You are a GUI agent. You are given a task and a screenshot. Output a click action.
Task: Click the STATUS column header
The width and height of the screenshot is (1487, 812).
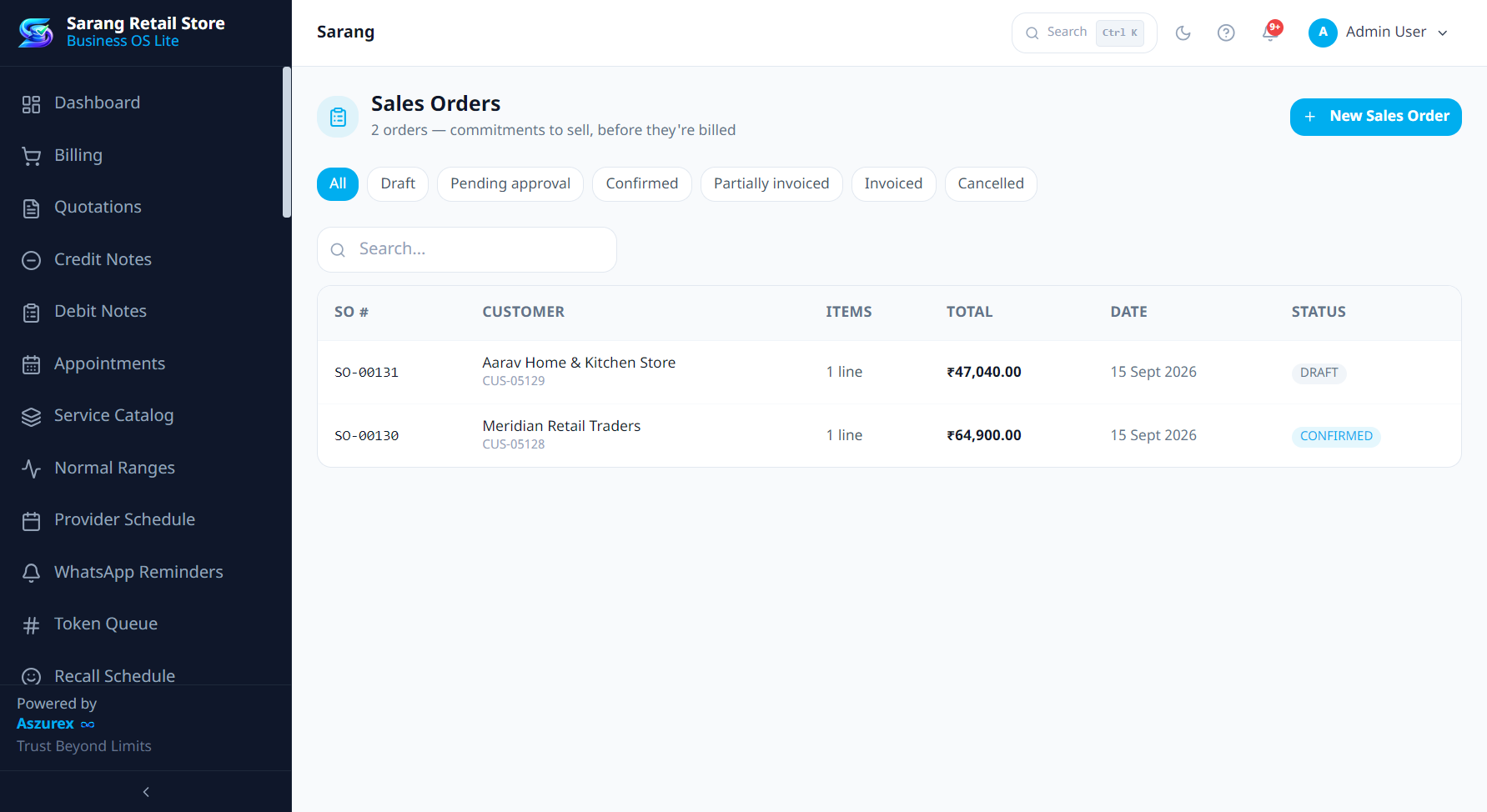click(1319, 312)
